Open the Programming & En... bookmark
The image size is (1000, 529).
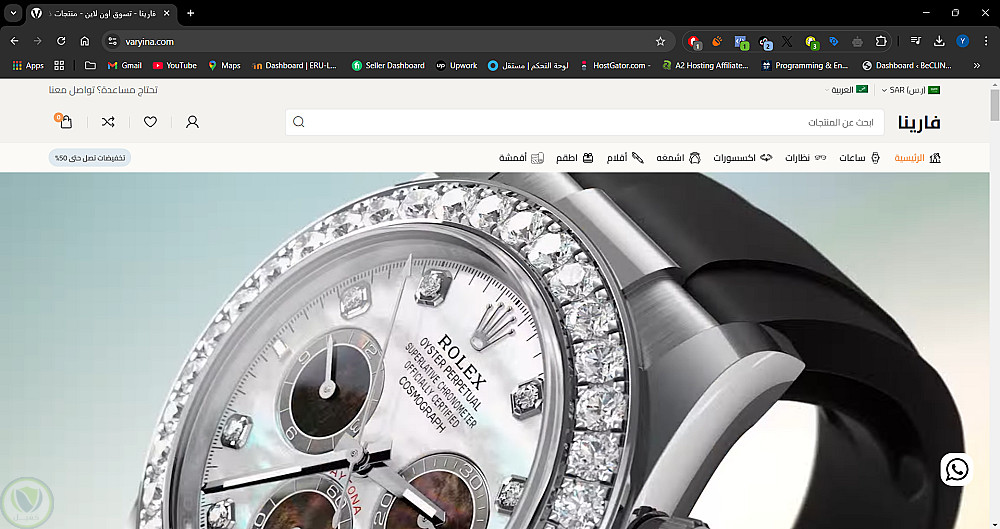805,65
